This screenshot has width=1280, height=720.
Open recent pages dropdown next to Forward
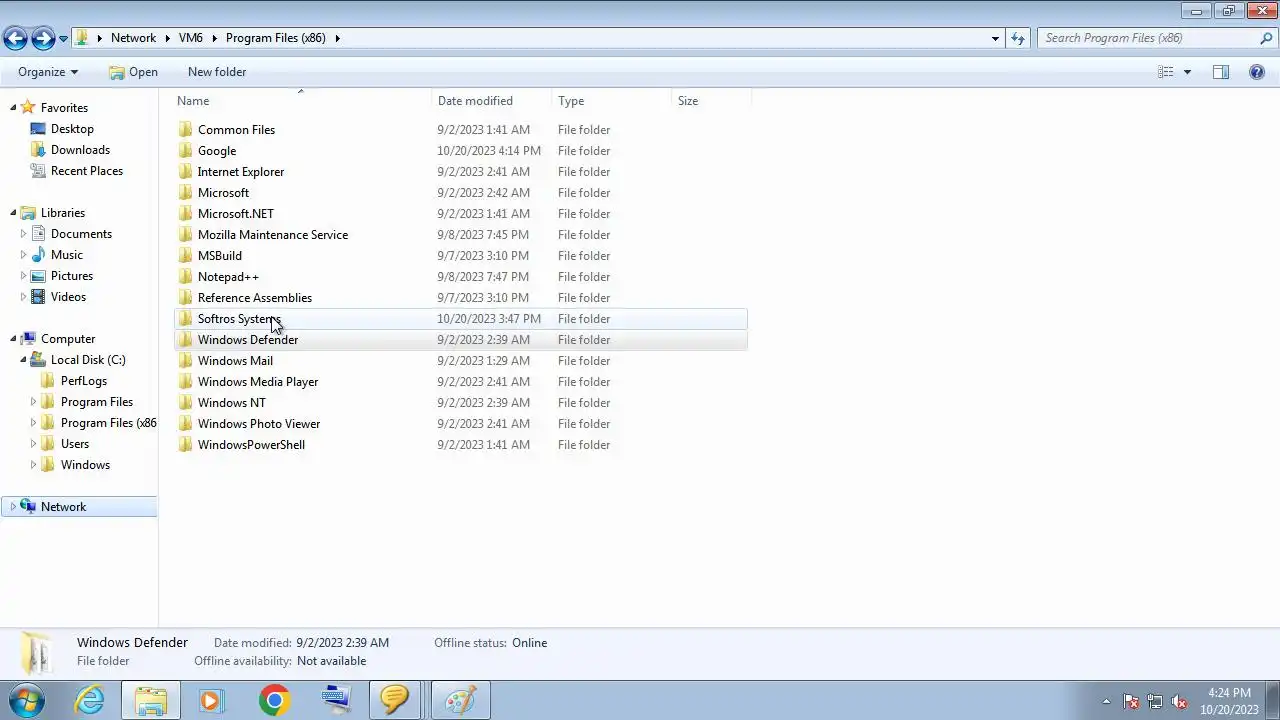(x=63, y=39)
